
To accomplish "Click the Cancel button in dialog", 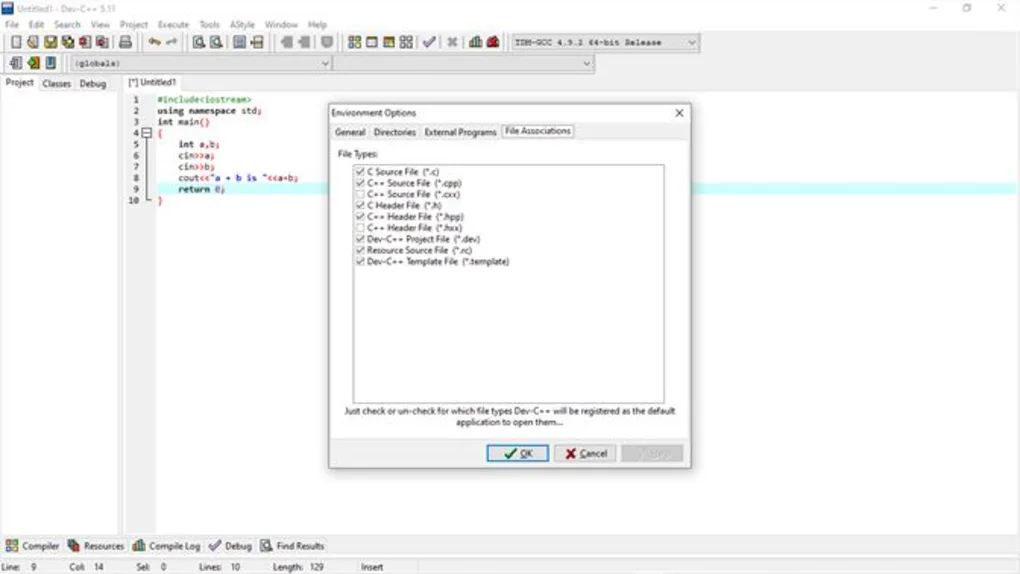I will [585, 453].
